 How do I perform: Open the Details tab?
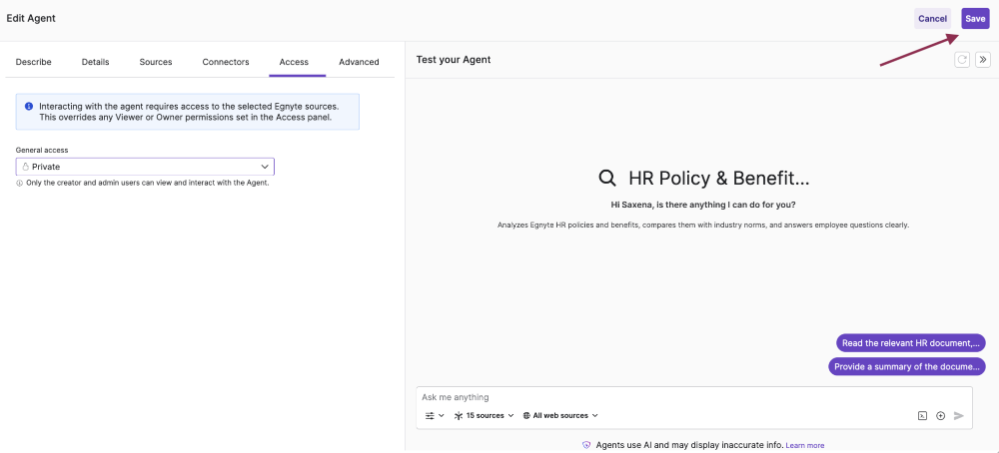(x=96, y=62)
